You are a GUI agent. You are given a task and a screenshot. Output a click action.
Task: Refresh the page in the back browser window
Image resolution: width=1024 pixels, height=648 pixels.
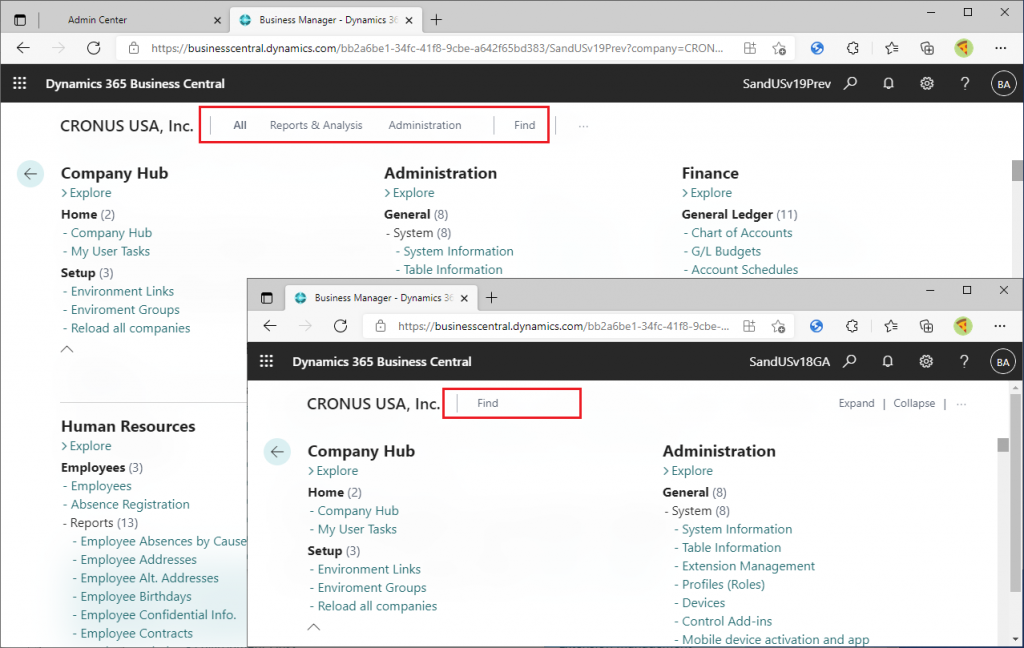click(94, 48)
